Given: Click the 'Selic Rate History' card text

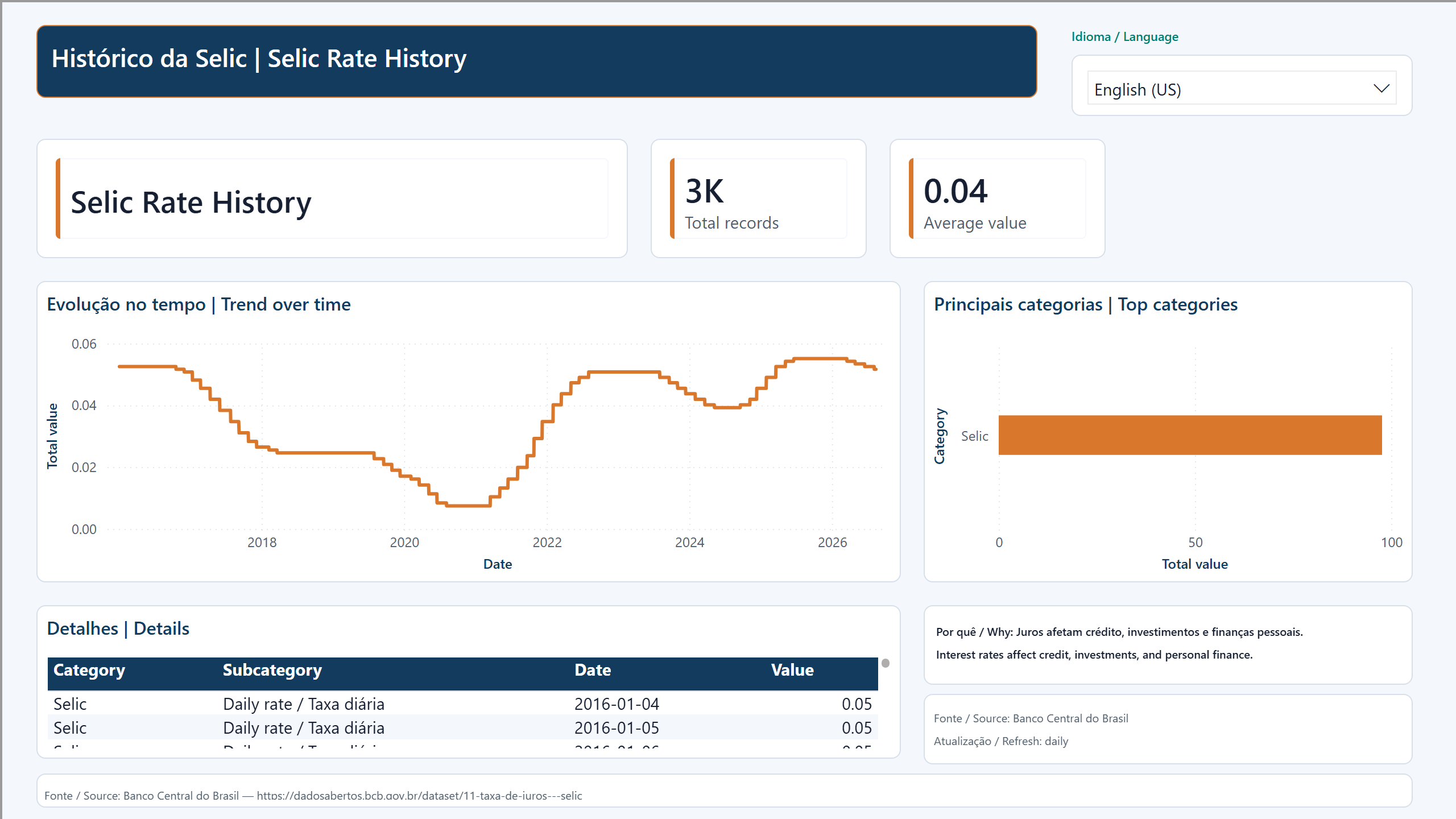Looking at the screenshot, I should pos(191,202).
